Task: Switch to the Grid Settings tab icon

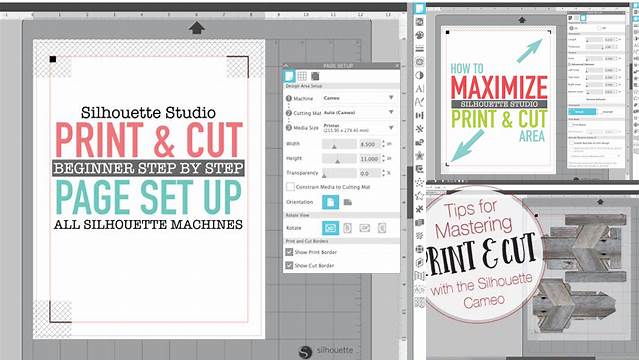Action: 302,76
